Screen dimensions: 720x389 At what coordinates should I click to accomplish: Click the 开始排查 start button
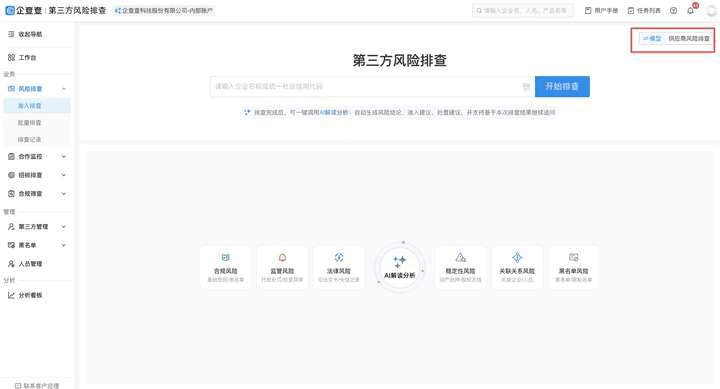click(562, 86)
